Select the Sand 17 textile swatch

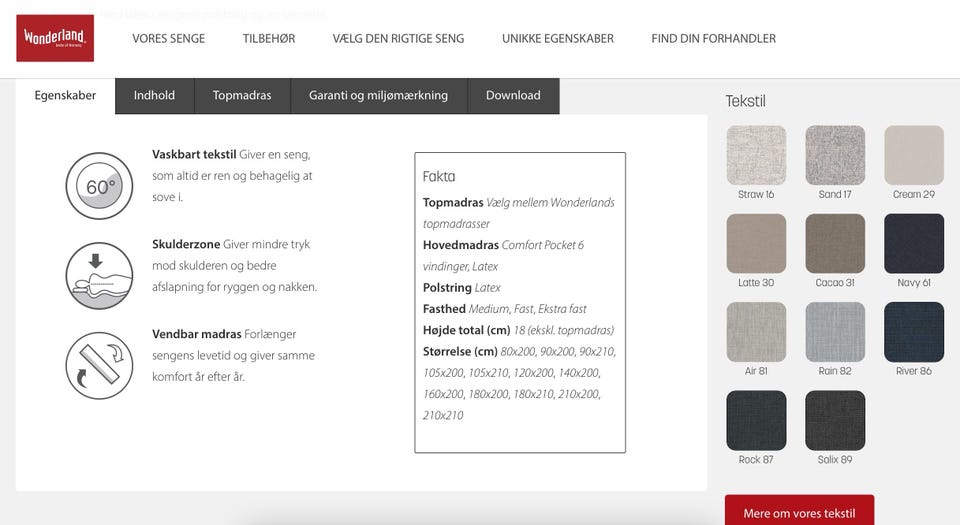point(835,155)
